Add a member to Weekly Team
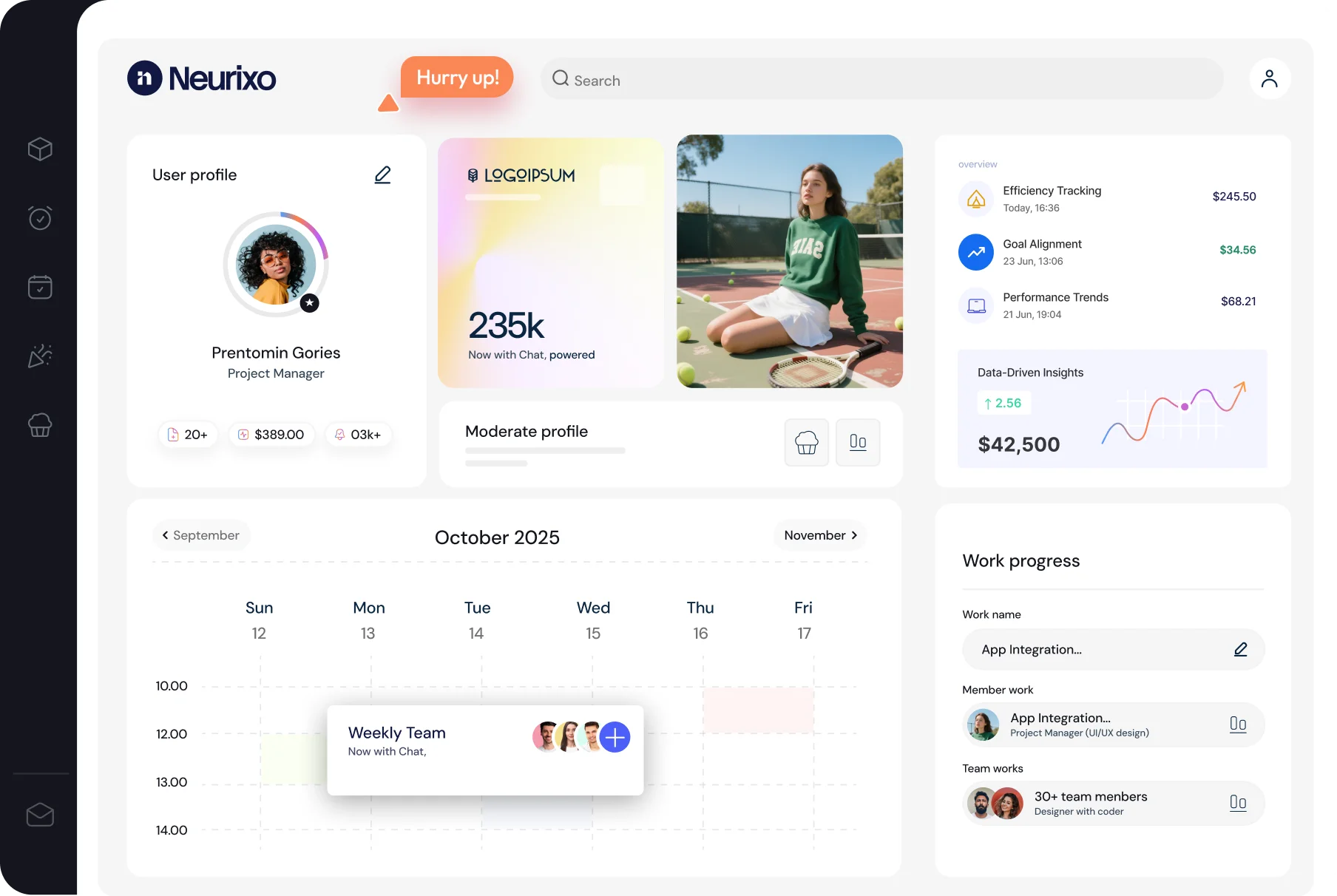The width and height of the screenshot is (1337, 896). pos(615,737)
